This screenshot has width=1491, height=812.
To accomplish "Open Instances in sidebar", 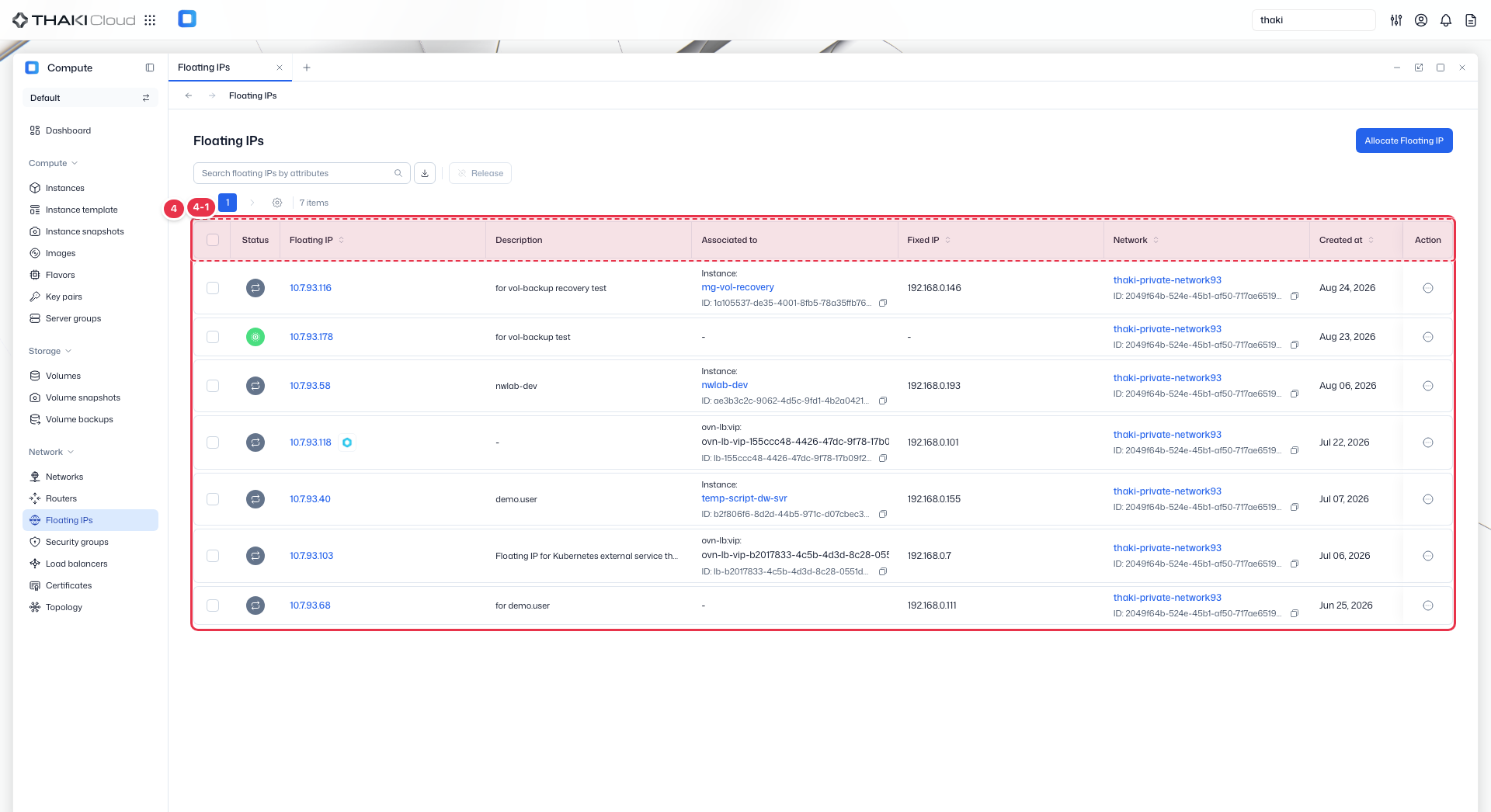I will 90,188.
